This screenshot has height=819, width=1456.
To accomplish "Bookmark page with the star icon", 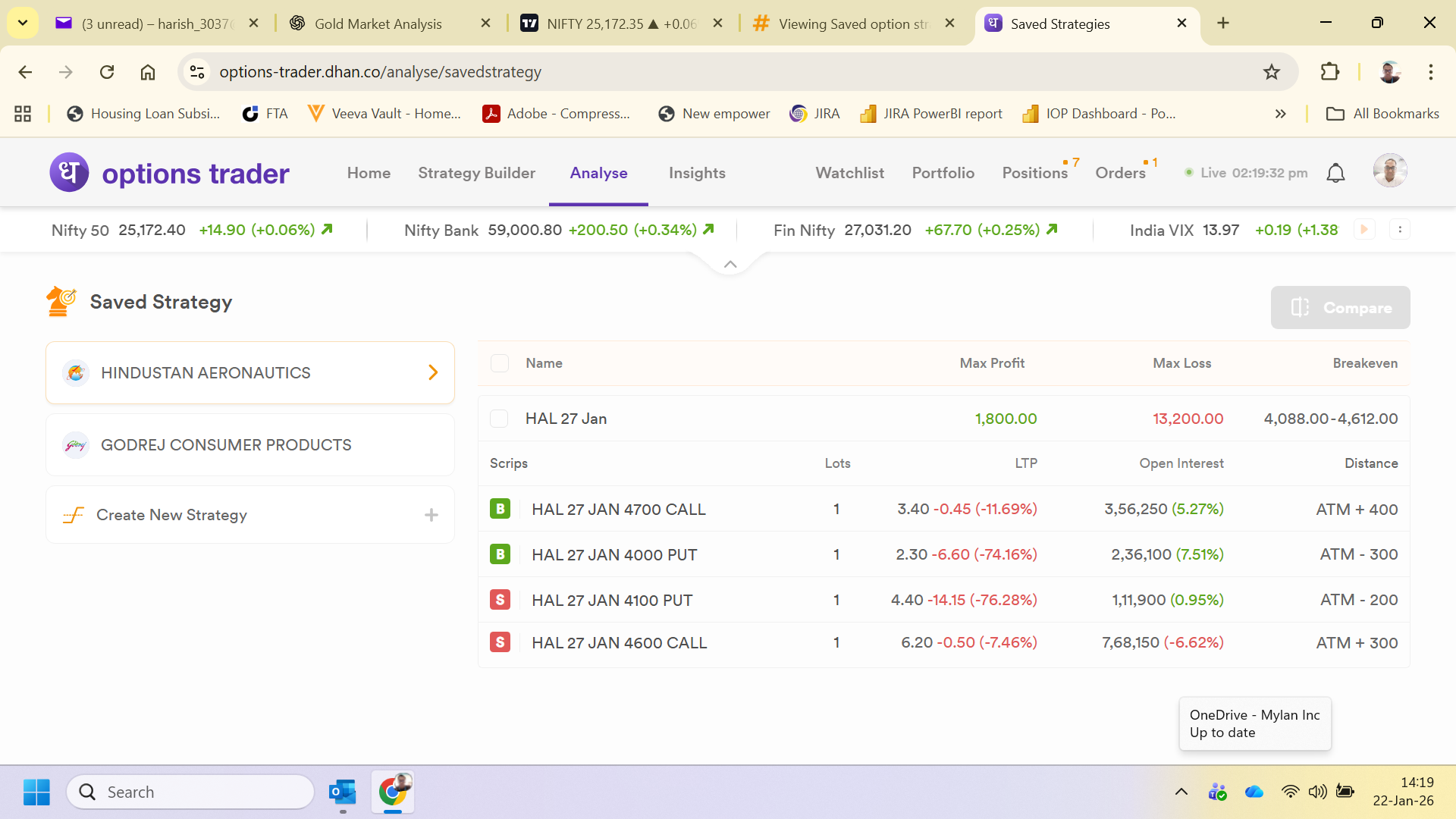I will click(1272, 72).
